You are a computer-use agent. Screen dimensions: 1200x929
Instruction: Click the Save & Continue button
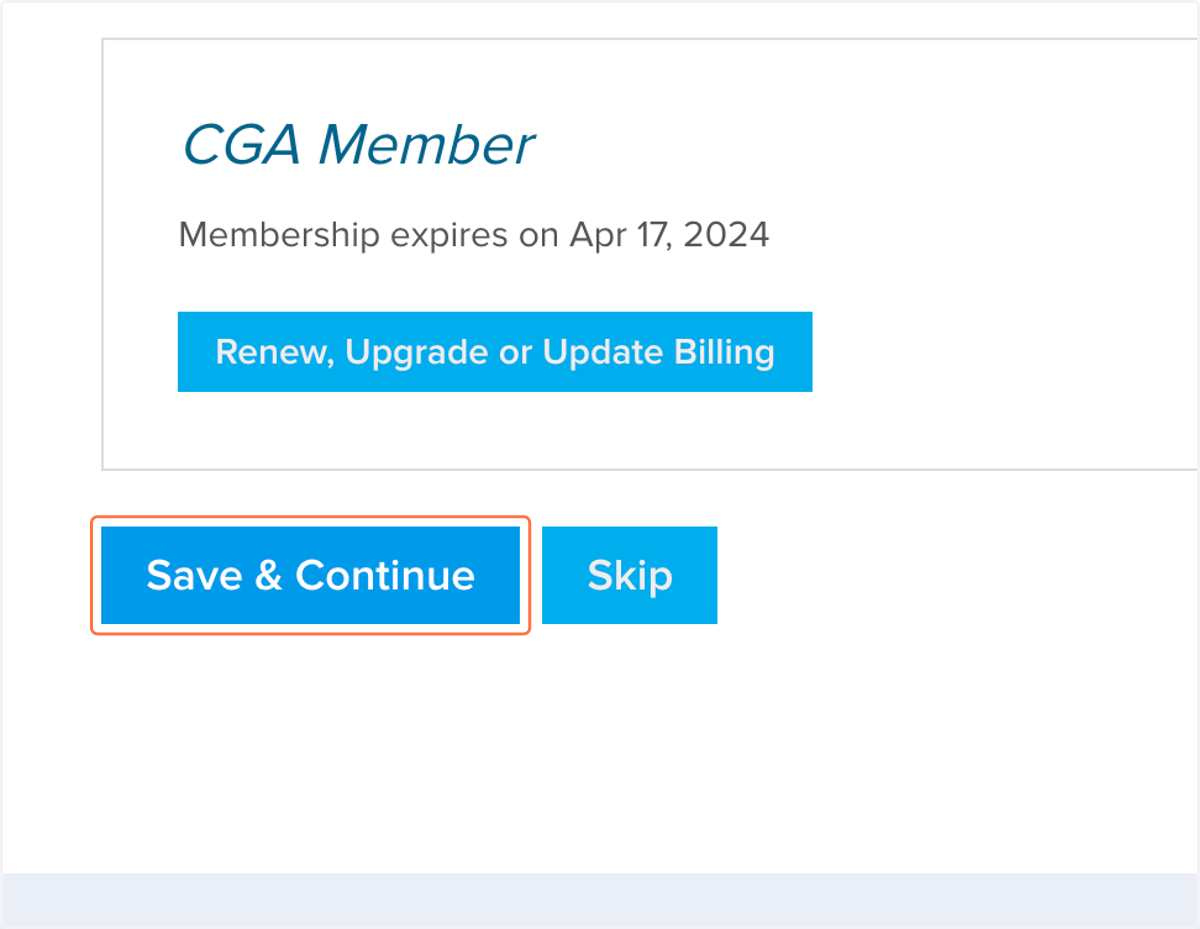click(310, 575)
